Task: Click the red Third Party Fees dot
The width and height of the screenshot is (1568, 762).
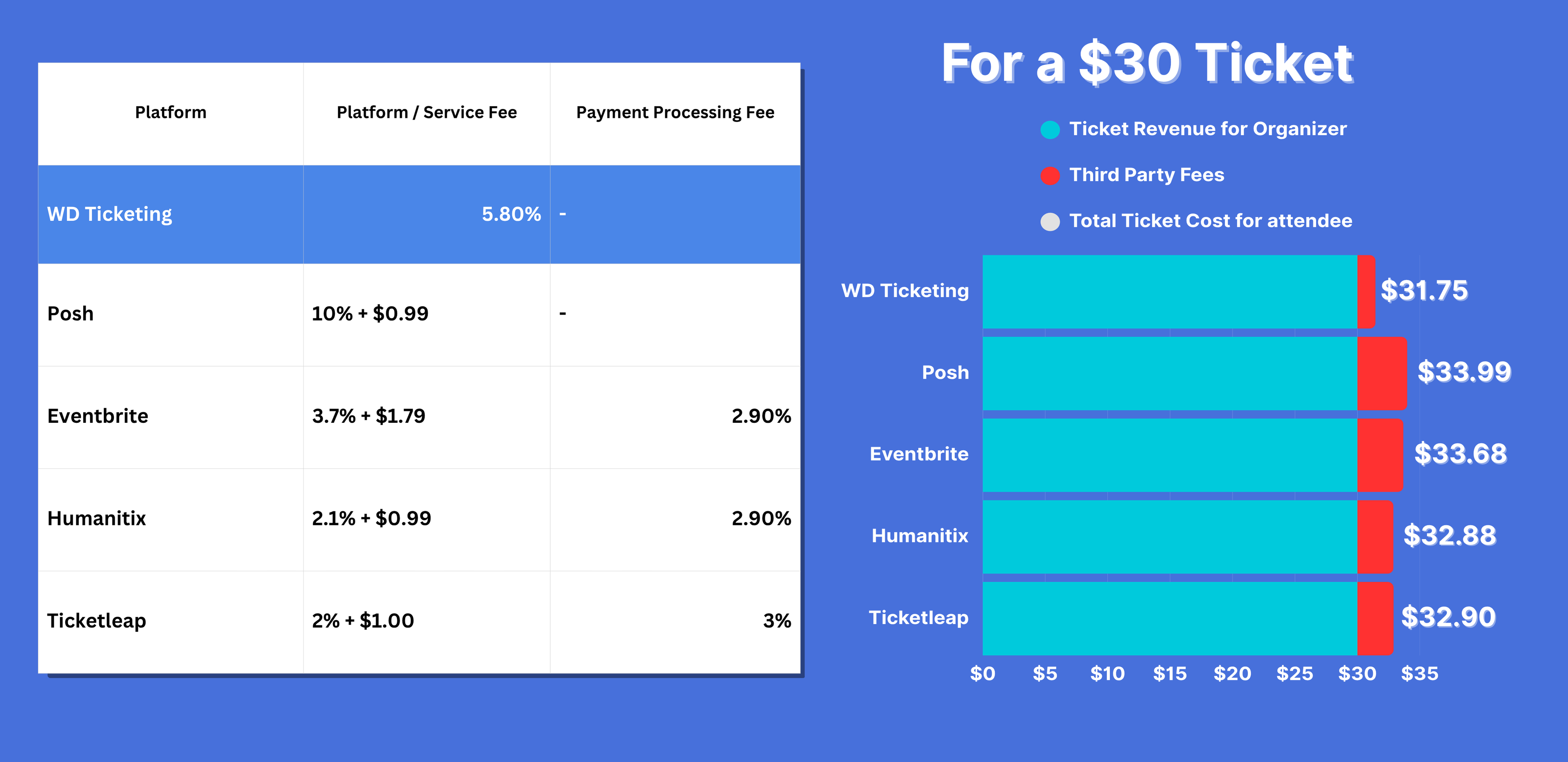Action: click(1050, 175)
